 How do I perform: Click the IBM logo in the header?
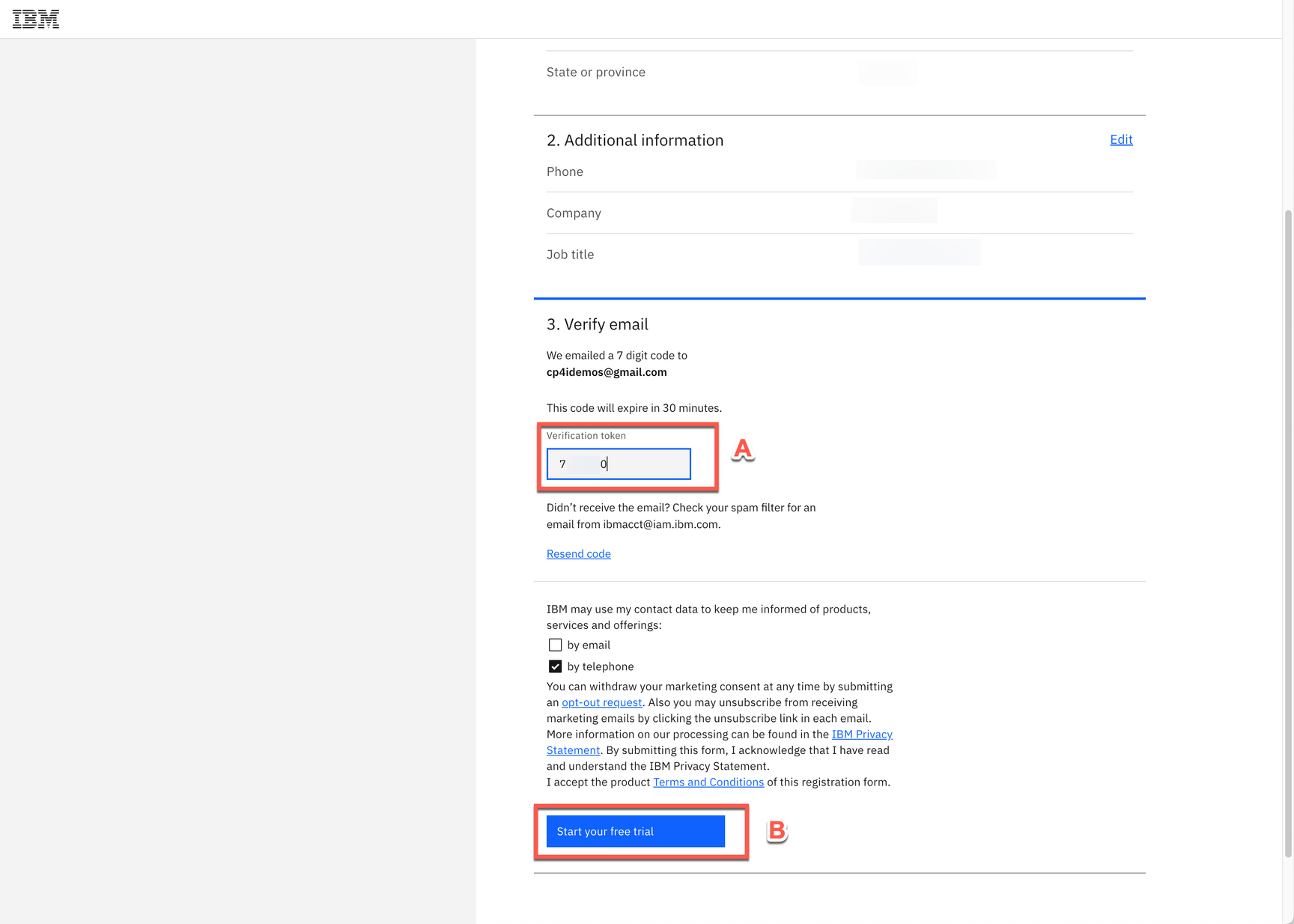[x=34, y=18]
